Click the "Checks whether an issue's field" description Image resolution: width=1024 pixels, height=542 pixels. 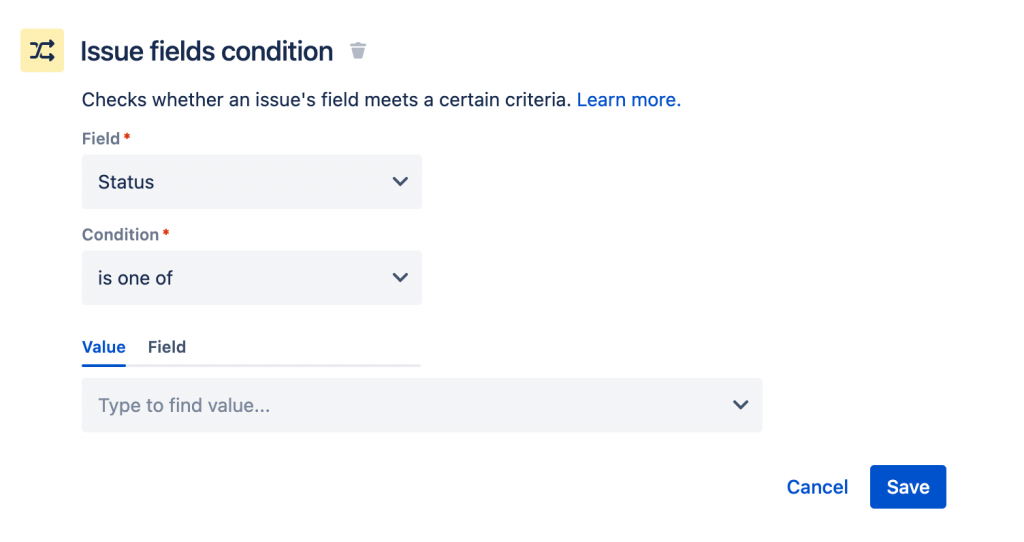pyautogui.click(x=326, y=100)
